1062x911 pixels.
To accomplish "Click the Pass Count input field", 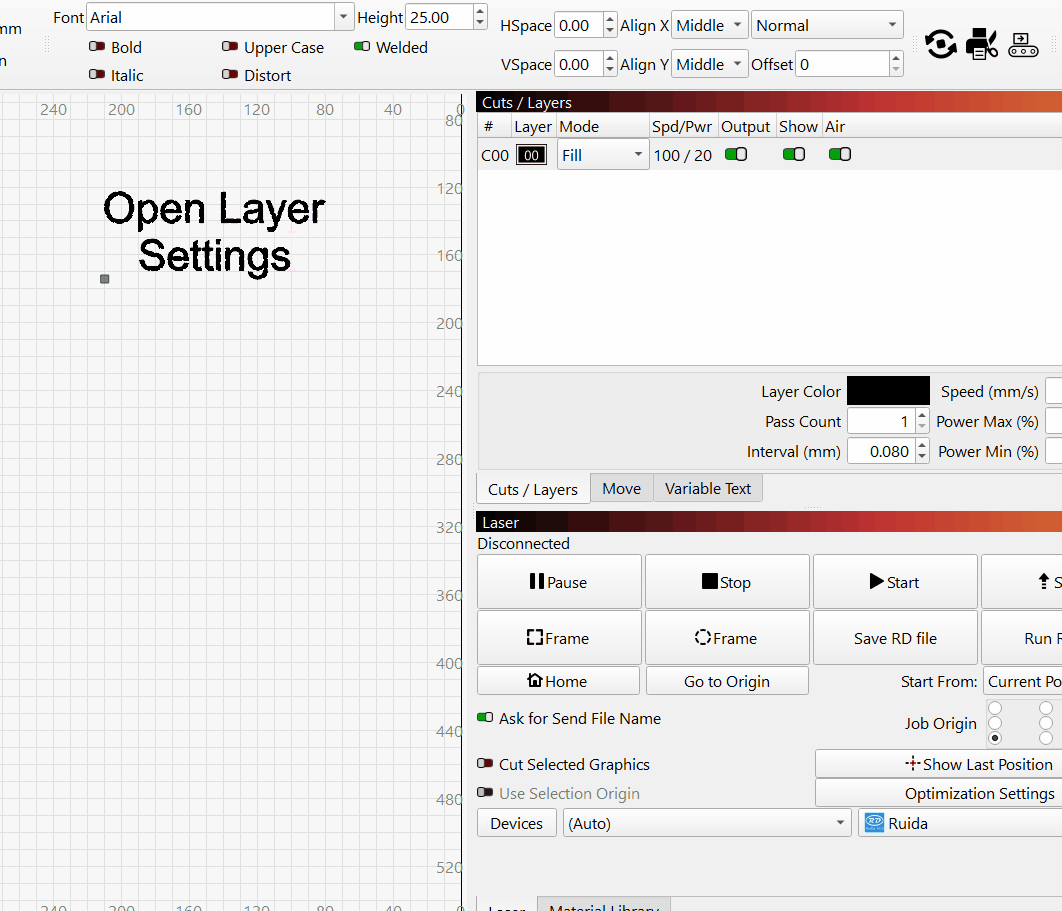I will (x=881, y=422).
